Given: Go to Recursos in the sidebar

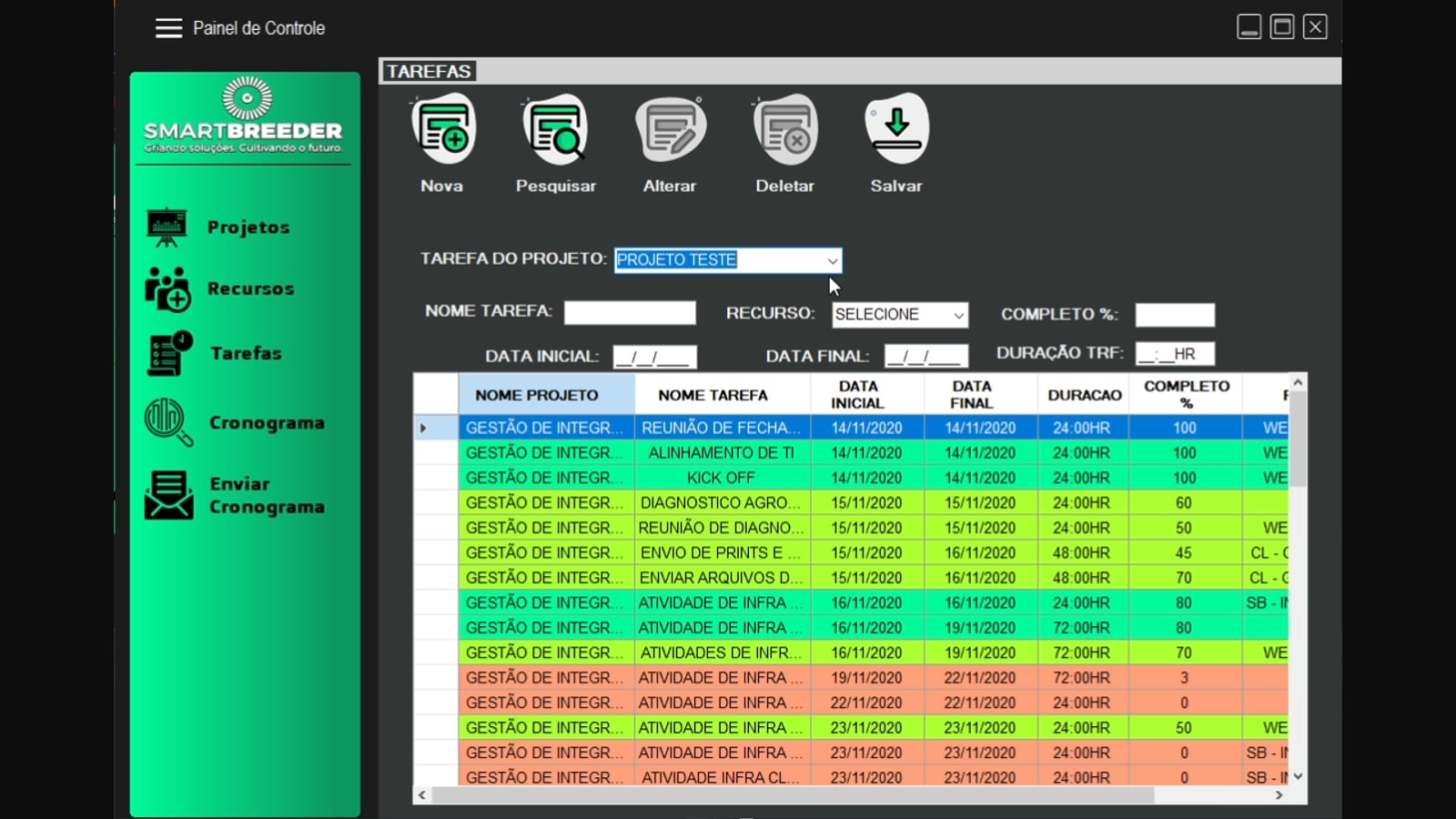Looking at the screenshot, I should [220, 289].
